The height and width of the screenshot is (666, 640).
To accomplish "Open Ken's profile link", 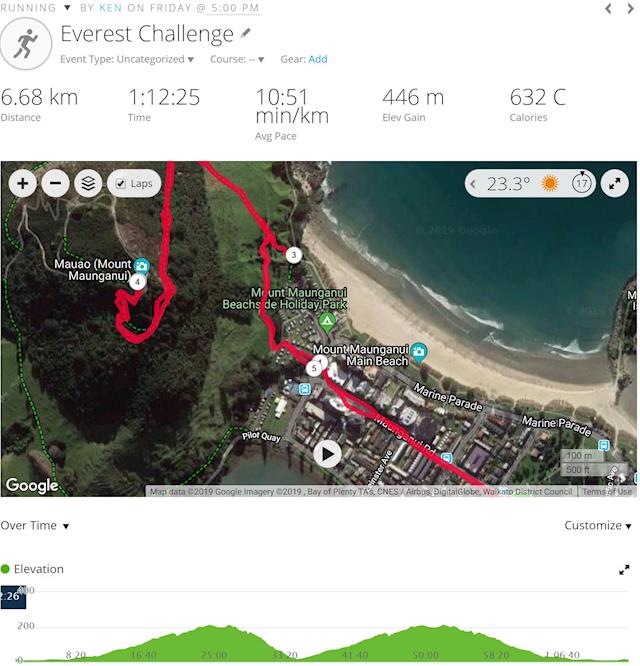I will pyautogui.click(x=110, y=8).
